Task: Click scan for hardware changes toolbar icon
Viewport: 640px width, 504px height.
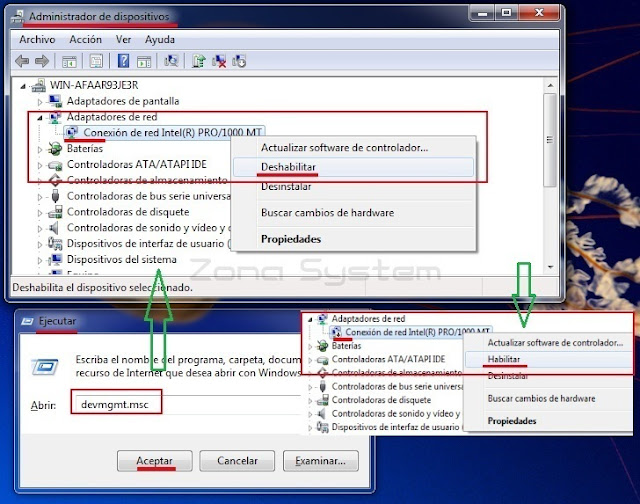Action: 171,61
